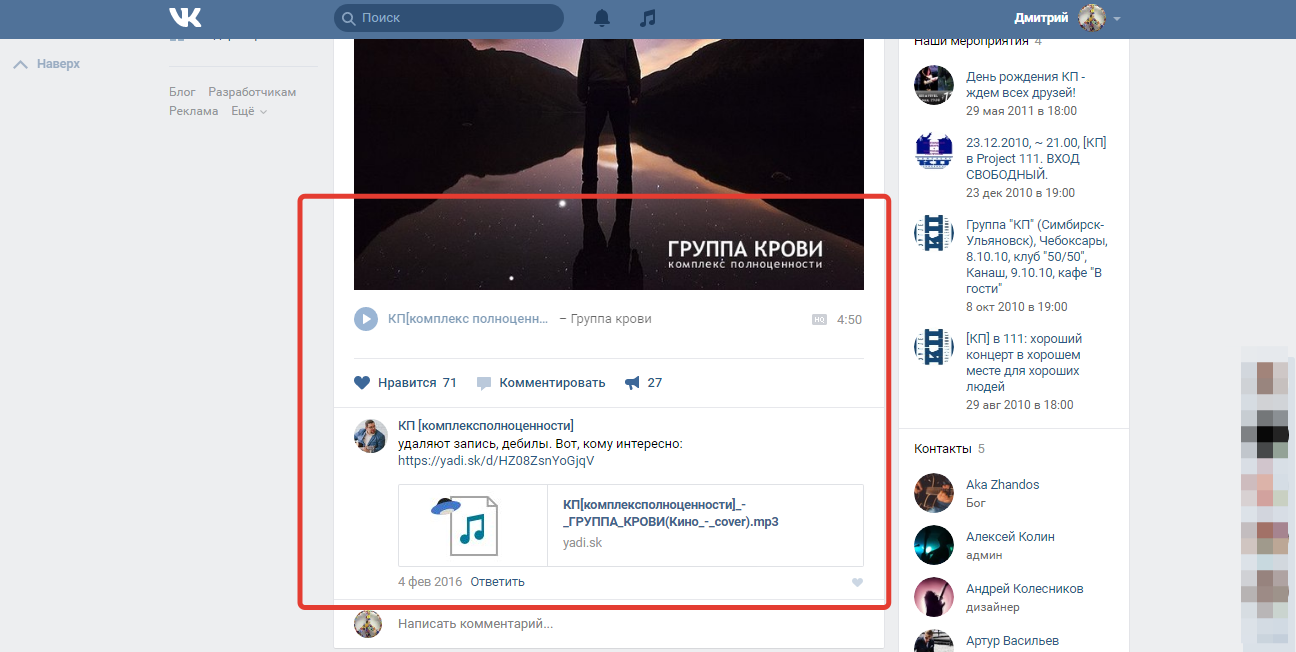
Task: Open contact Aka Zhandos
Action: tap(1003, 484)
